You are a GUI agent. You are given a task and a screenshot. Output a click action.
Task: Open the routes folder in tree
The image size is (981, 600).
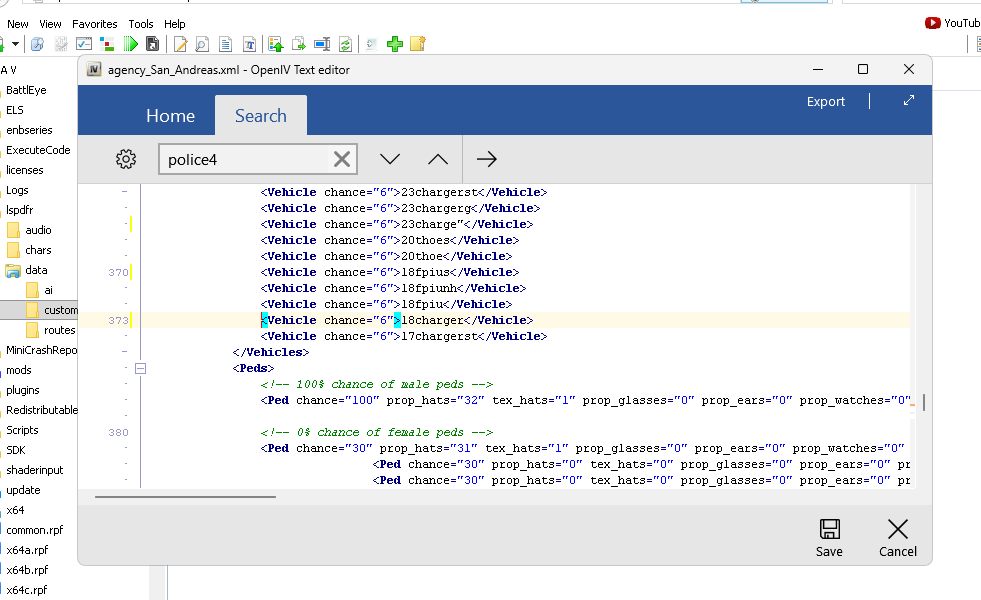pos(59,330)
